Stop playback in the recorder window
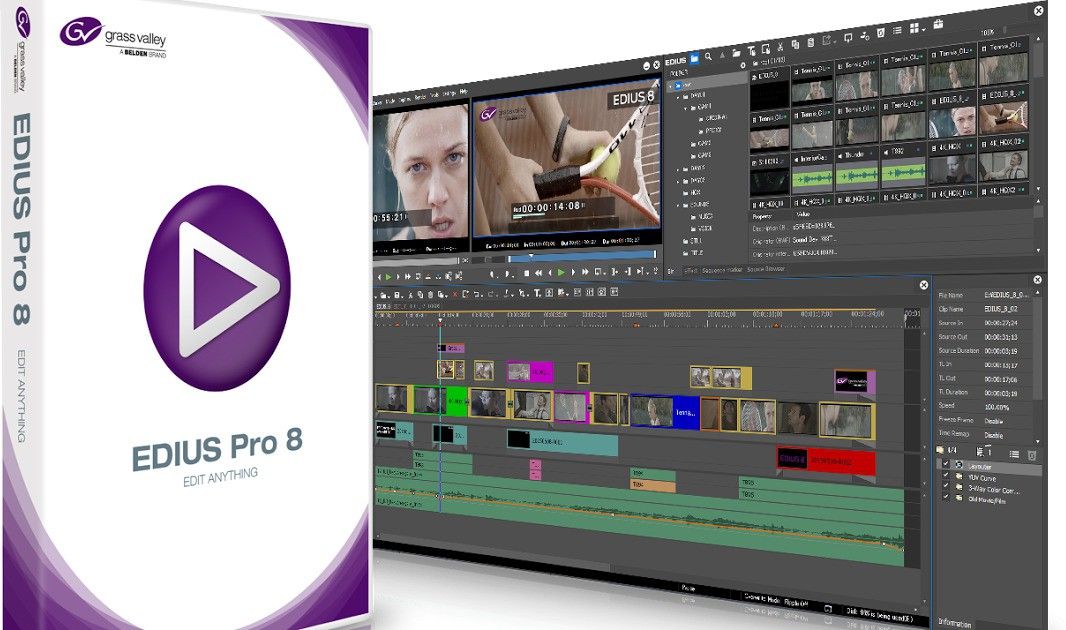1066x630 pixels. tap(526, 273)
